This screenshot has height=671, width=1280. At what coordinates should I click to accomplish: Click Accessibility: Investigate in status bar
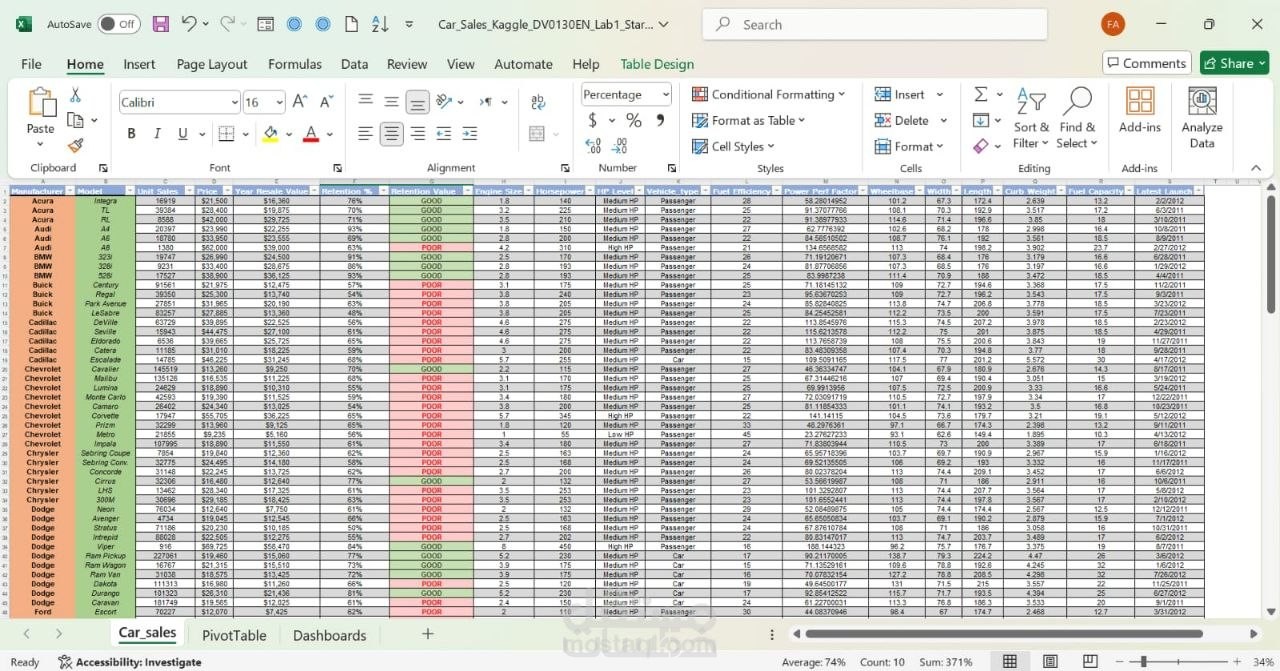pyautogui.click(x=129, y=662)
